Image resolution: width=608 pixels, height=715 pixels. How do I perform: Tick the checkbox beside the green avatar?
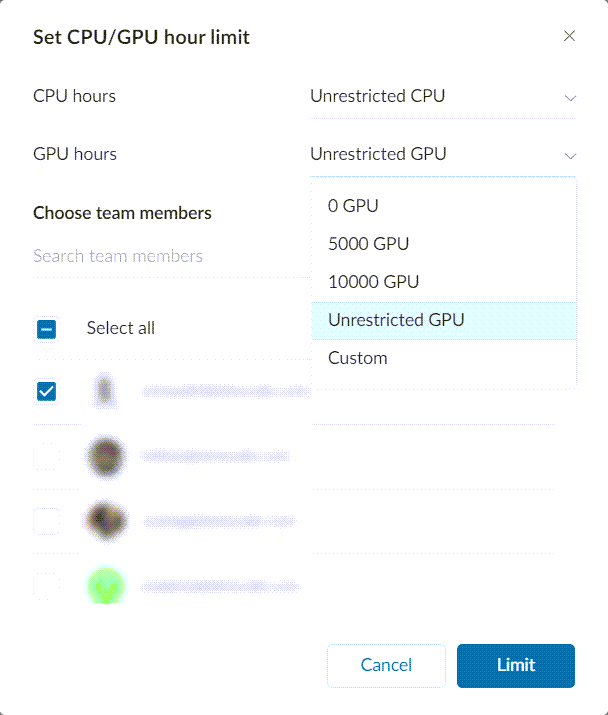[46, 585]
